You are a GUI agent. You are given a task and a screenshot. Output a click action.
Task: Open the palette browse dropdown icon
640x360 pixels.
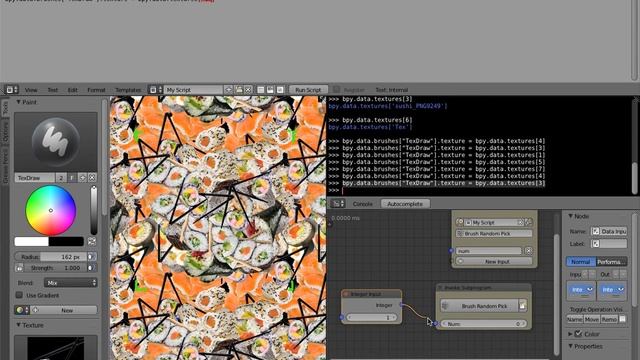tap(22, 310)
